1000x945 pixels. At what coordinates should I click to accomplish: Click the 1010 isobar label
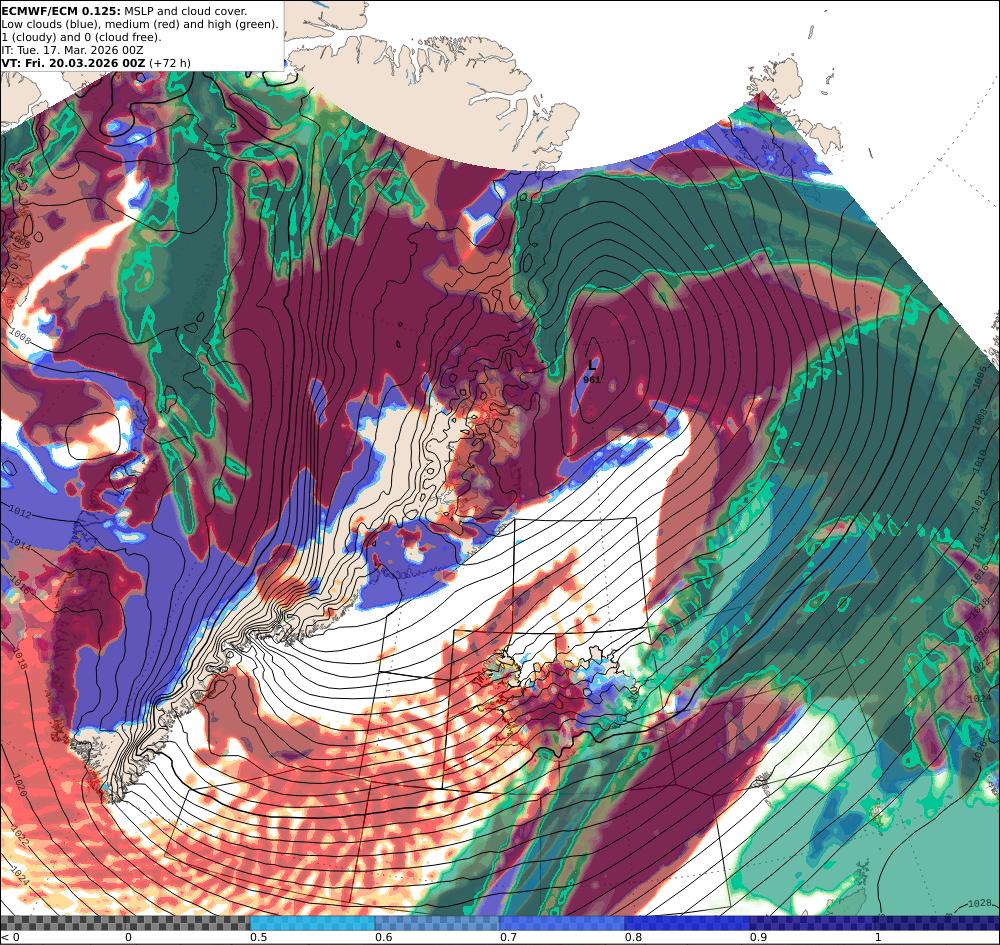pos(979,461)
